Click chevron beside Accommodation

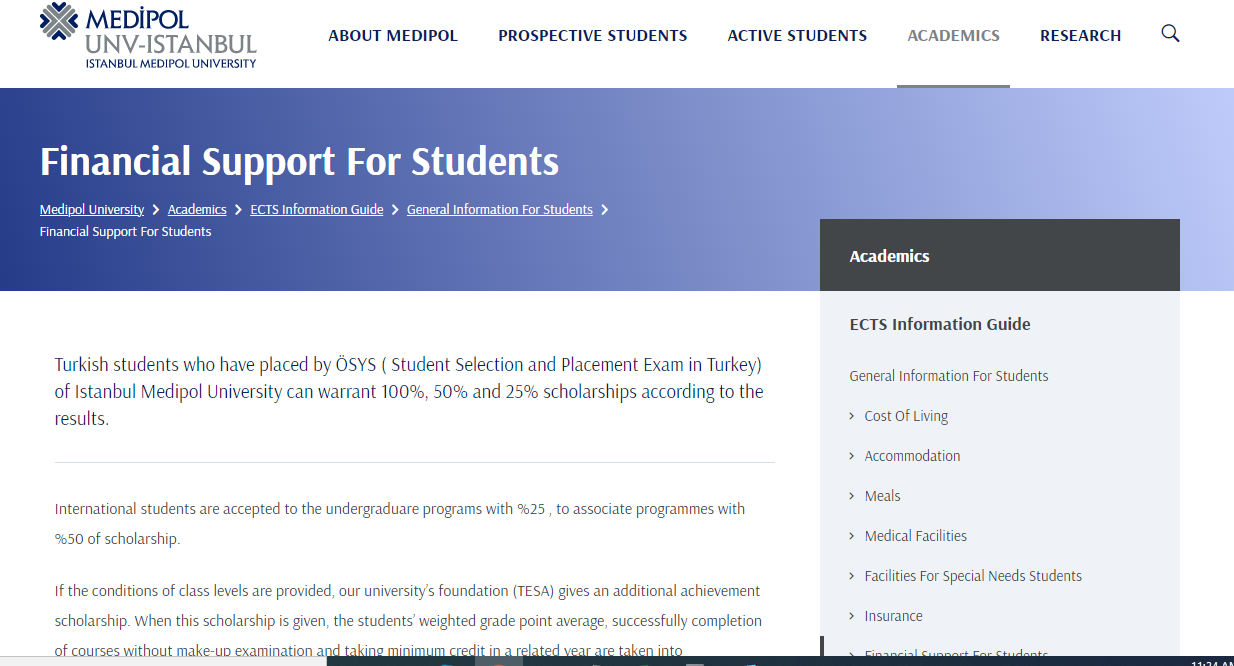tap(852, 456)
